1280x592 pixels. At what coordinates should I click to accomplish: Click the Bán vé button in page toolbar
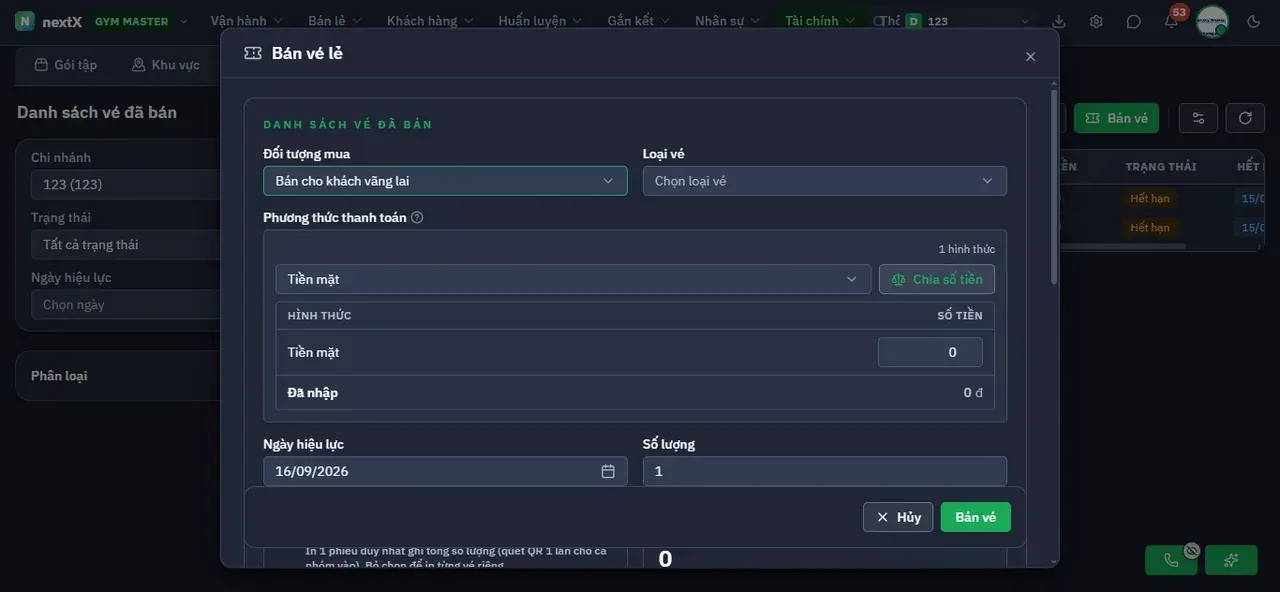[1117, 118]
